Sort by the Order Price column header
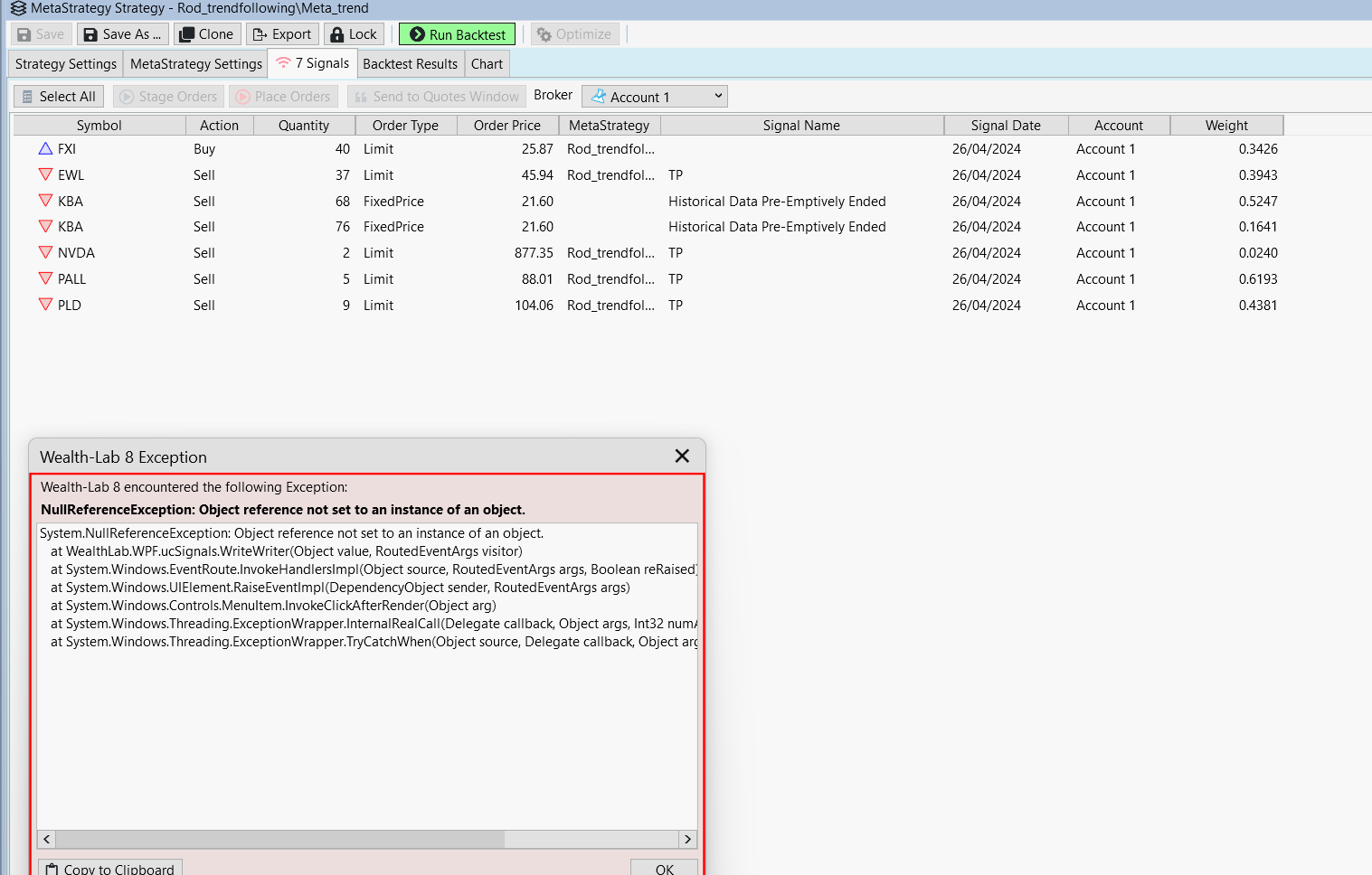The height and width of the screenshot is (875, 1372). pos(506,126)
